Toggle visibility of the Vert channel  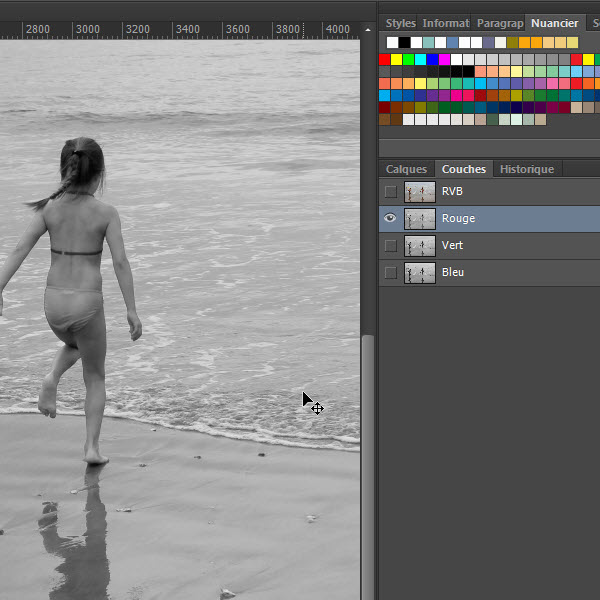(390, 245)
